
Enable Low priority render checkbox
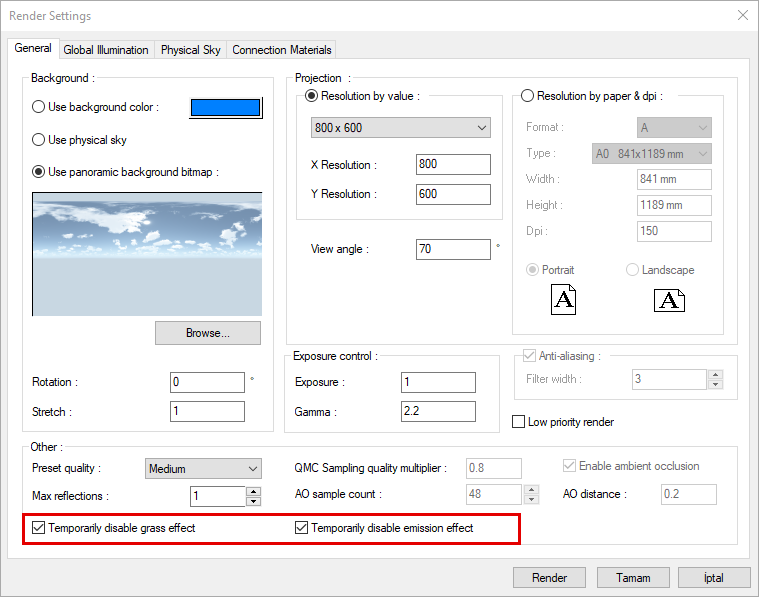point(519,422)
